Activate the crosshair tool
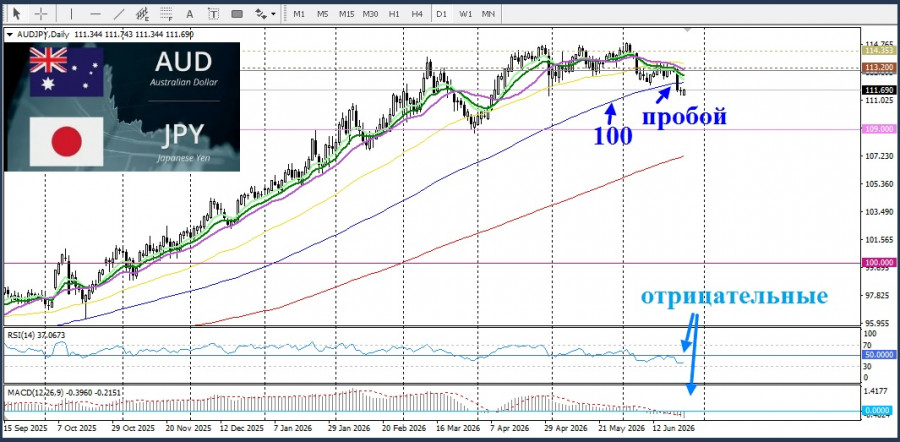Screen dimensions: 900x442 tap(41, 13)
